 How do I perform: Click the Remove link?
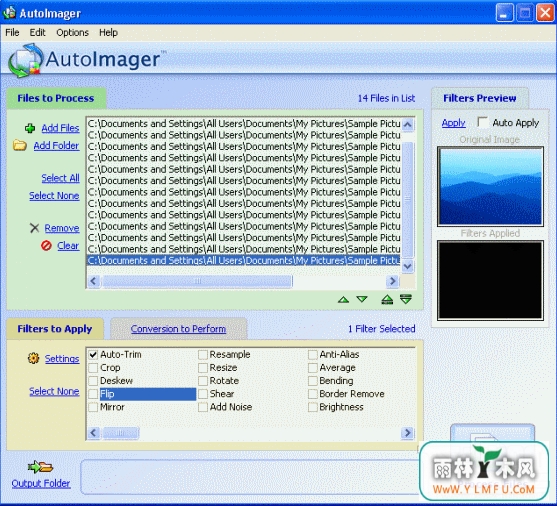click(x=62, y=228)
